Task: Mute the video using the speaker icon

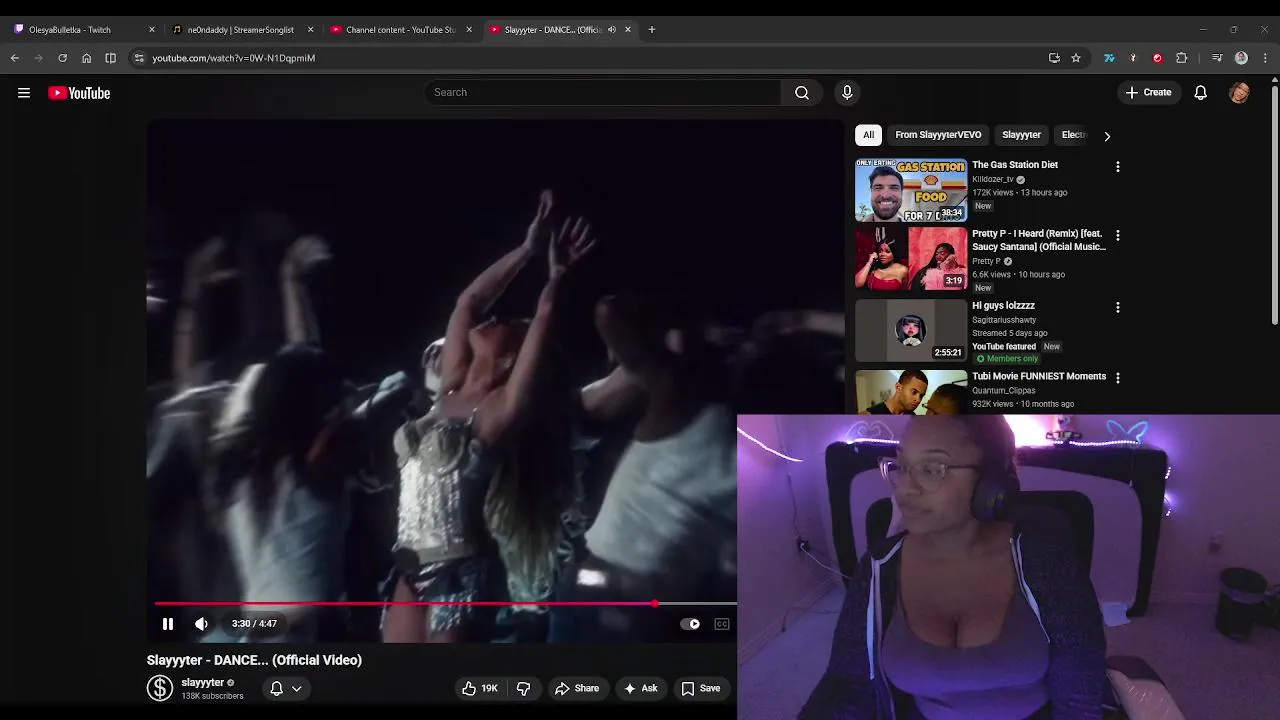Action: point(201,624)
